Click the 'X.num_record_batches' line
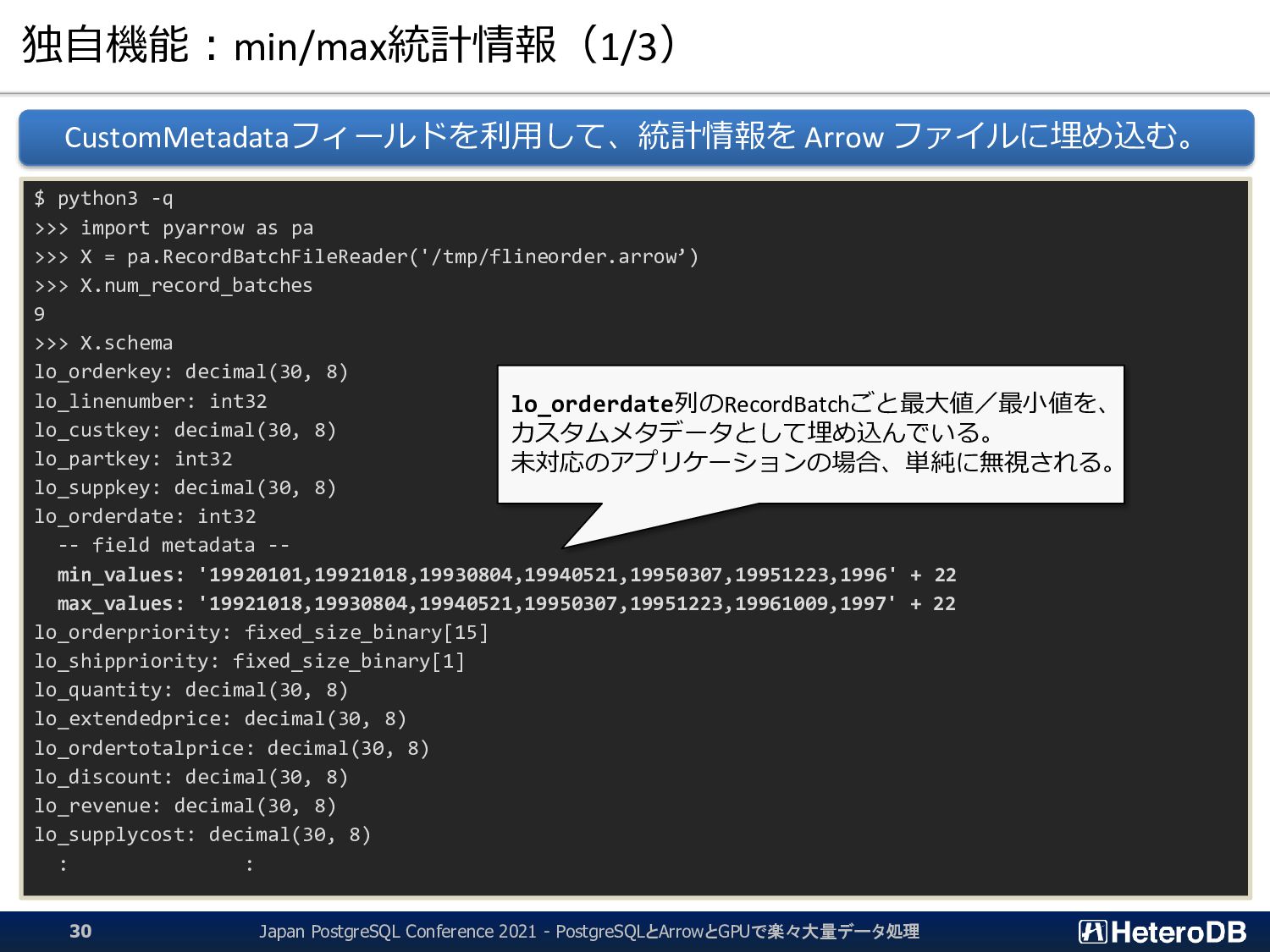This screenshot has width=1270, height=952. coord(174,286)
